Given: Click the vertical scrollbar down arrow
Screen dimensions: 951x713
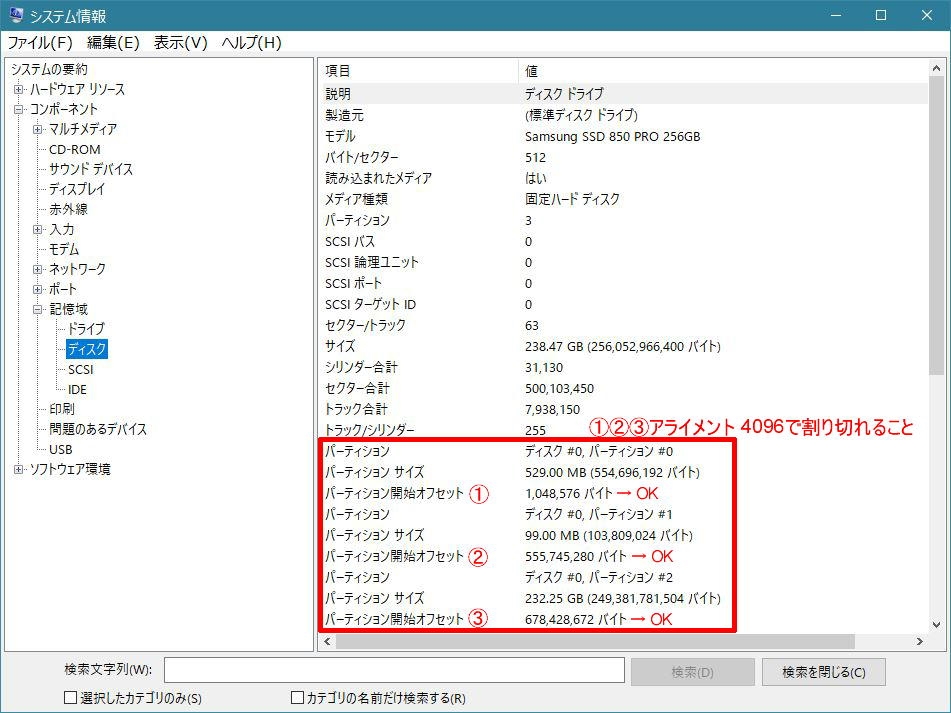Looking at the screenshot, I should pyautogui.click(x=936, y=624).
